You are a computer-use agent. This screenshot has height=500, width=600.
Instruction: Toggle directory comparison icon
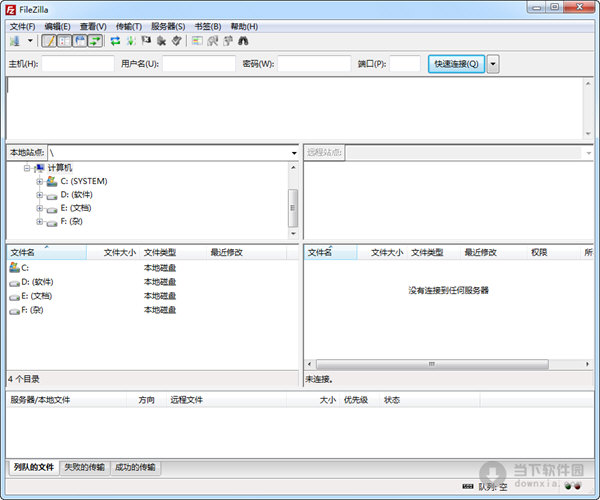point(213,41)
